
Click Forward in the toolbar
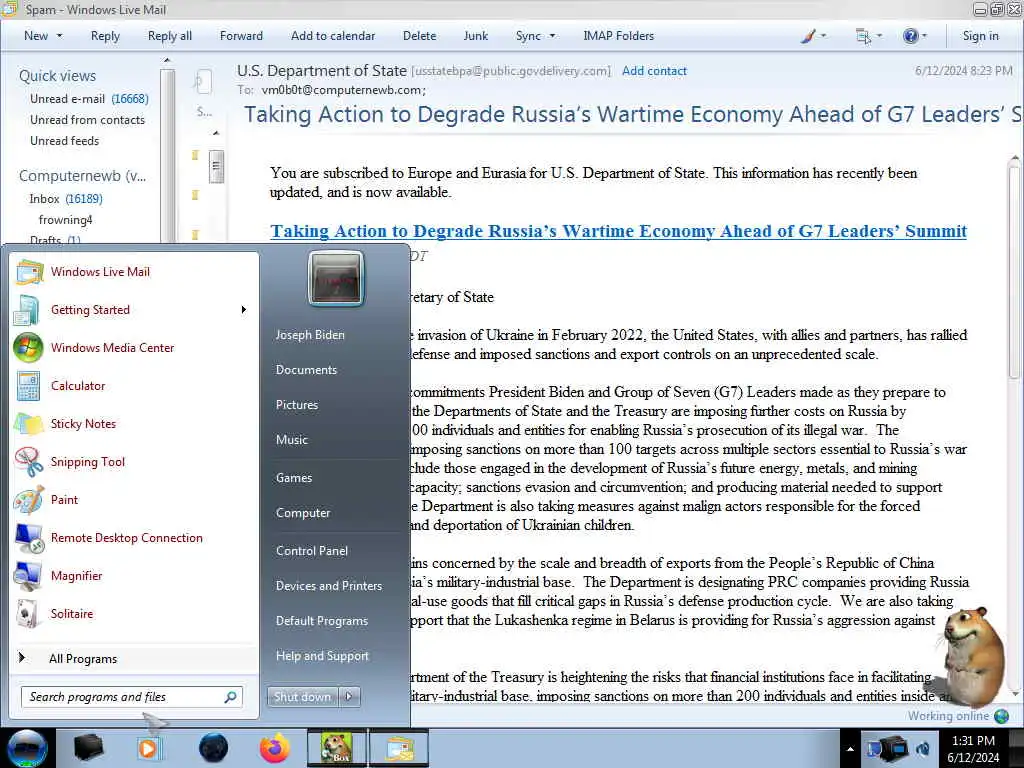(241, 36)
